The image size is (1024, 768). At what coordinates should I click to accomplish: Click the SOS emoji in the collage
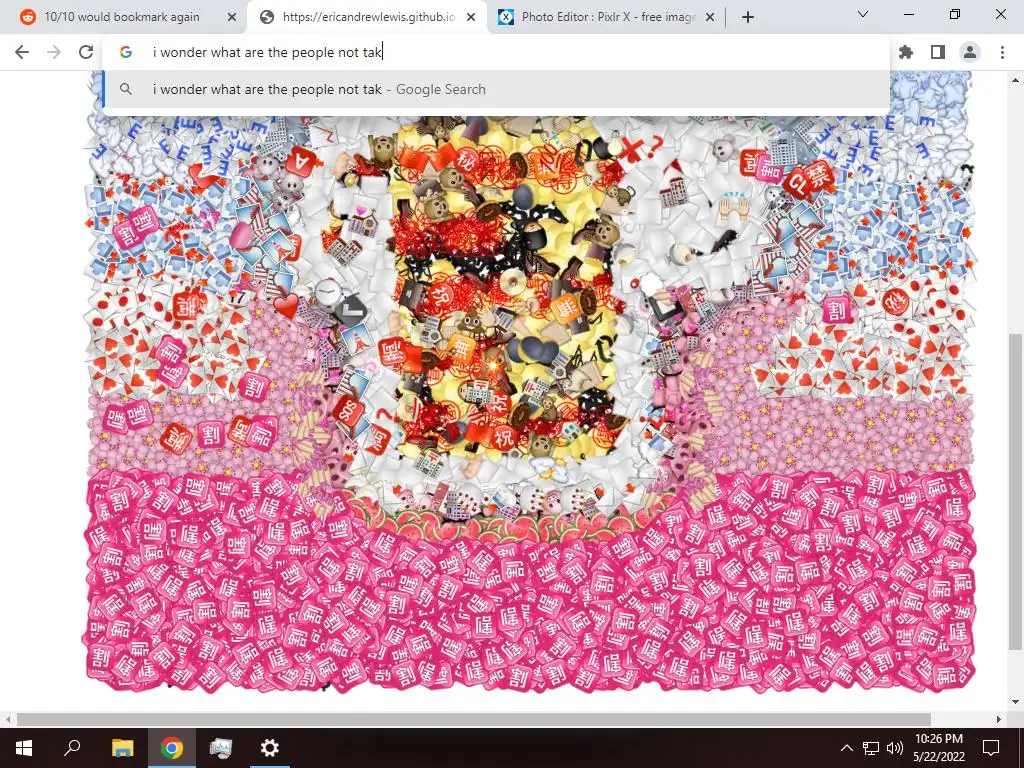click(348, 410)
